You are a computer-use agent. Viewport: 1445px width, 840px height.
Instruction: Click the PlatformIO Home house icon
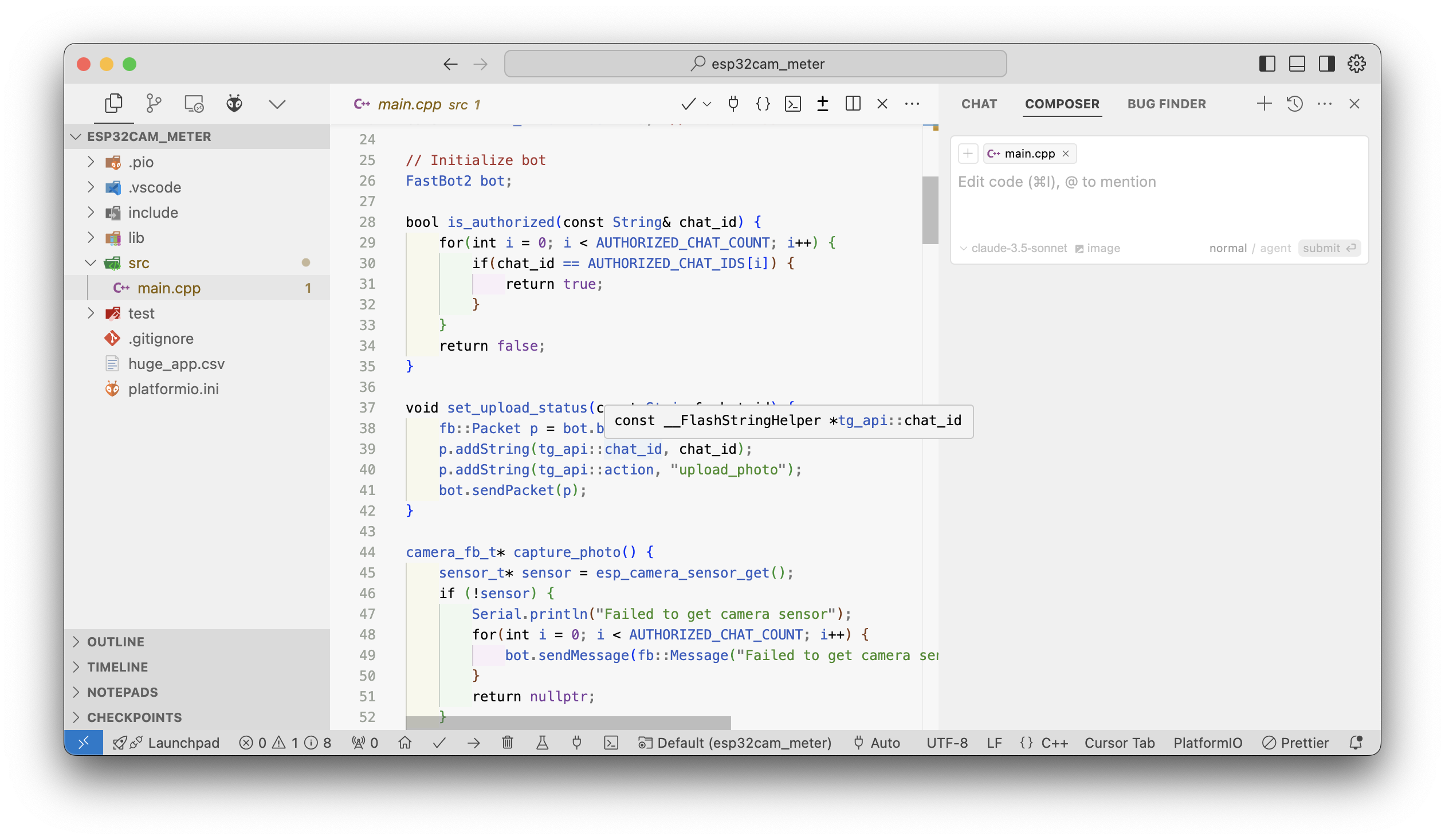[405, 743]
